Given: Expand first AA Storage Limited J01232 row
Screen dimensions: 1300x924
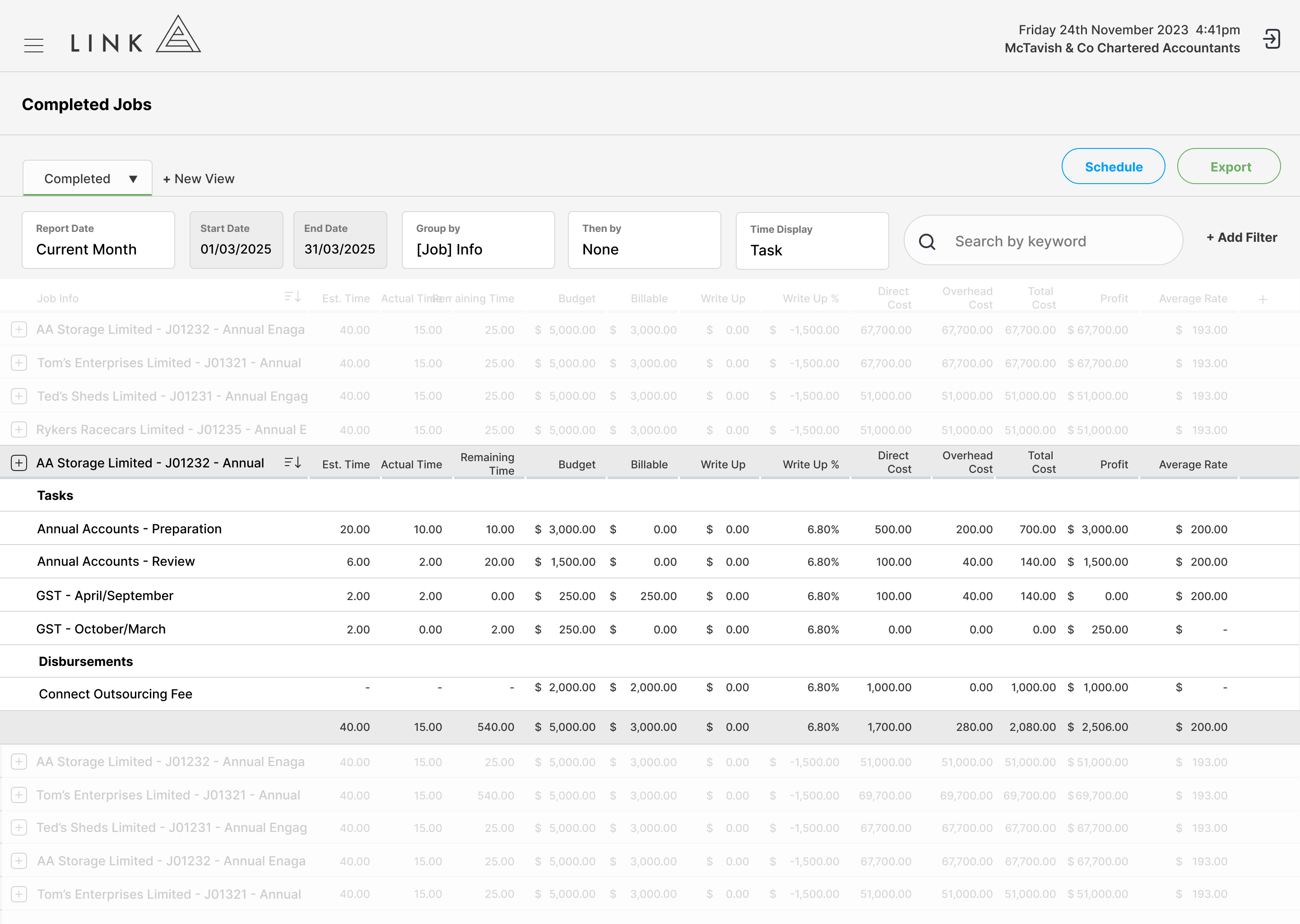Looking at the screenshot, I should click(19, 329).
